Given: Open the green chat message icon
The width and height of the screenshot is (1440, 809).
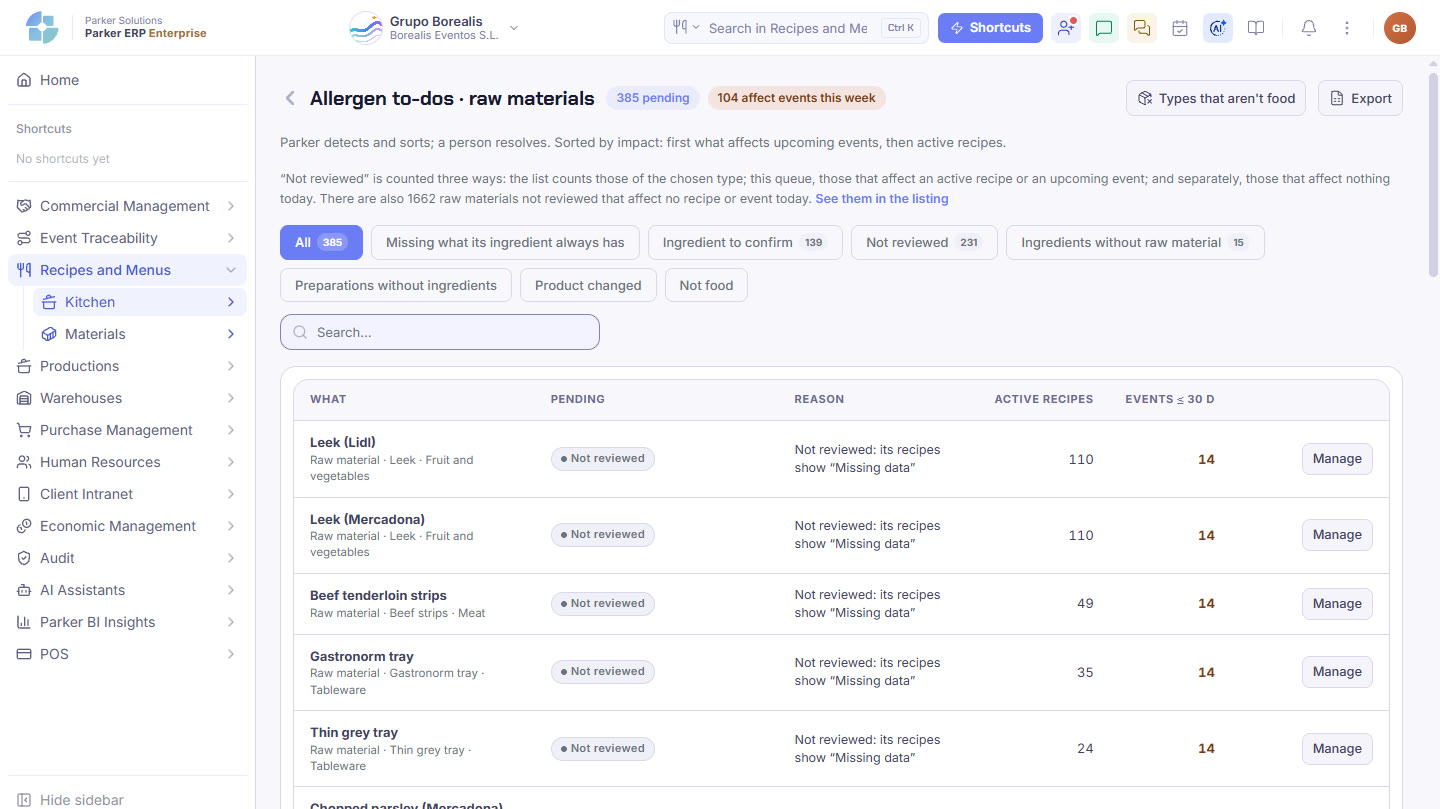Looking at the screenshot, I should pos(1104,28).
